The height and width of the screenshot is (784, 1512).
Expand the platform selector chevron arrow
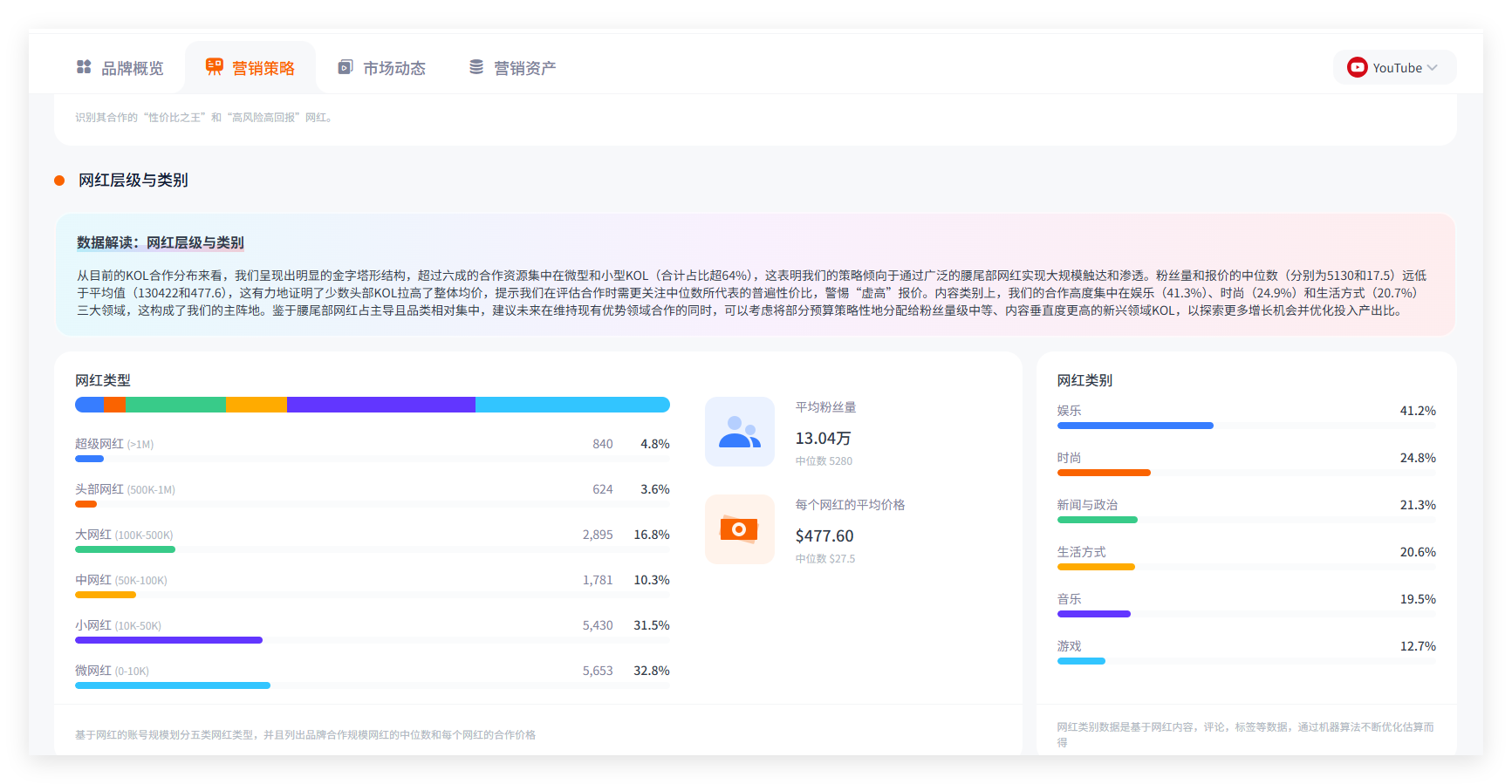pyautogui.click(x=1432, y=68)
